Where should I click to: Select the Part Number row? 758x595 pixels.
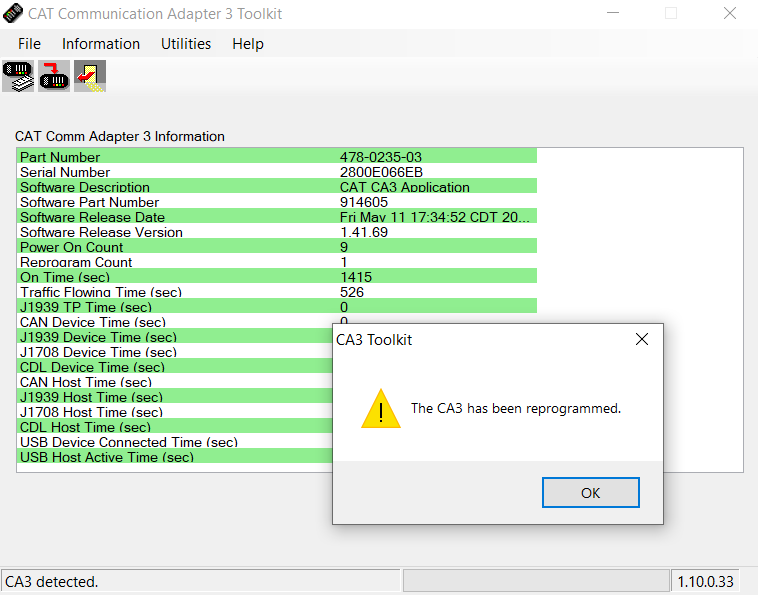tap(277, 157)
